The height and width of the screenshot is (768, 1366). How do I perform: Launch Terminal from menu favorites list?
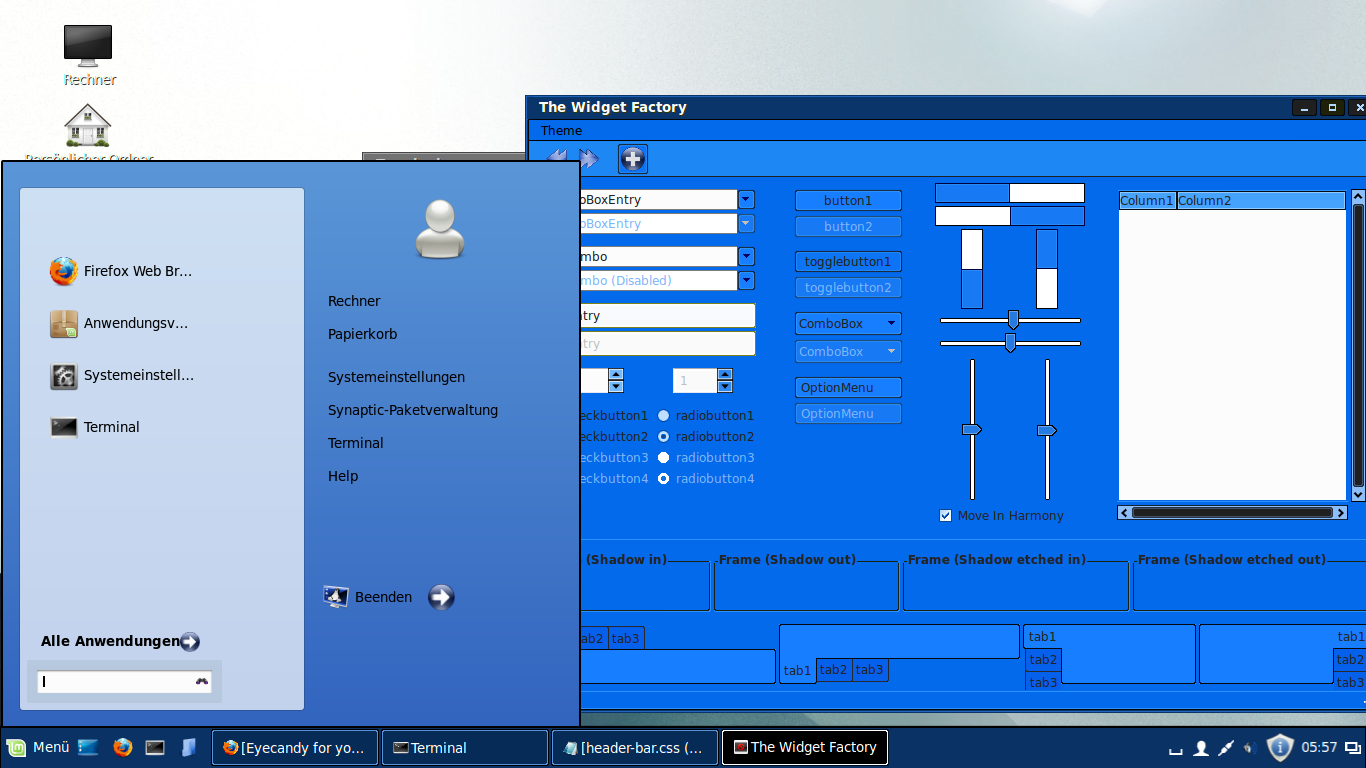coord(64,427)
